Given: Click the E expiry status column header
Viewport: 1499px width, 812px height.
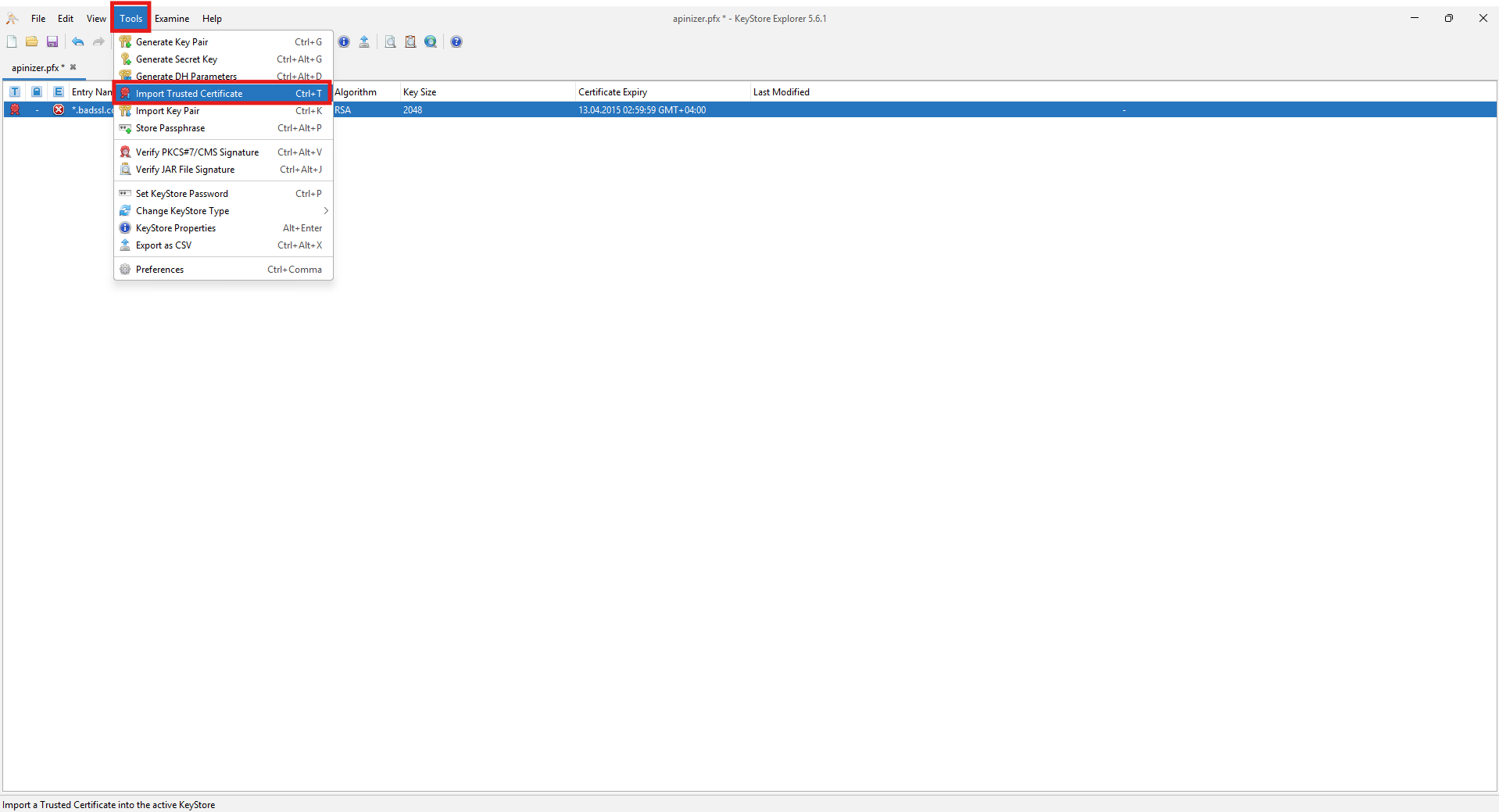Looking at the screenshot, I should click(x=59, y=92).
